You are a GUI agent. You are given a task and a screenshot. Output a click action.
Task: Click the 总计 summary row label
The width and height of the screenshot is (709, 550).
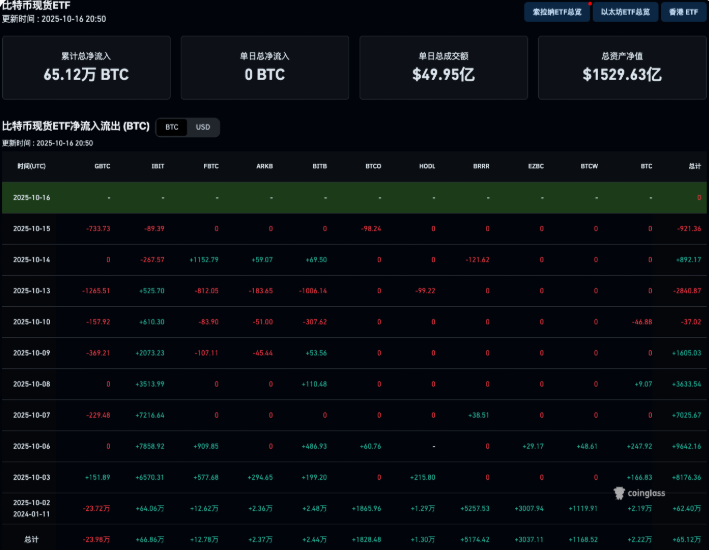pos(32,540)
